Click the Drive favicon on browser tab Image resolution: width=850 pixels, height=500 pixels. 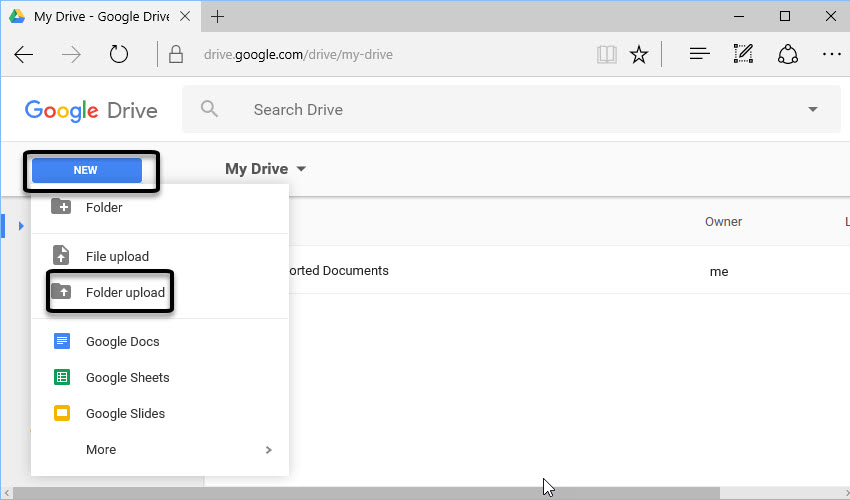tap(17, 16)
